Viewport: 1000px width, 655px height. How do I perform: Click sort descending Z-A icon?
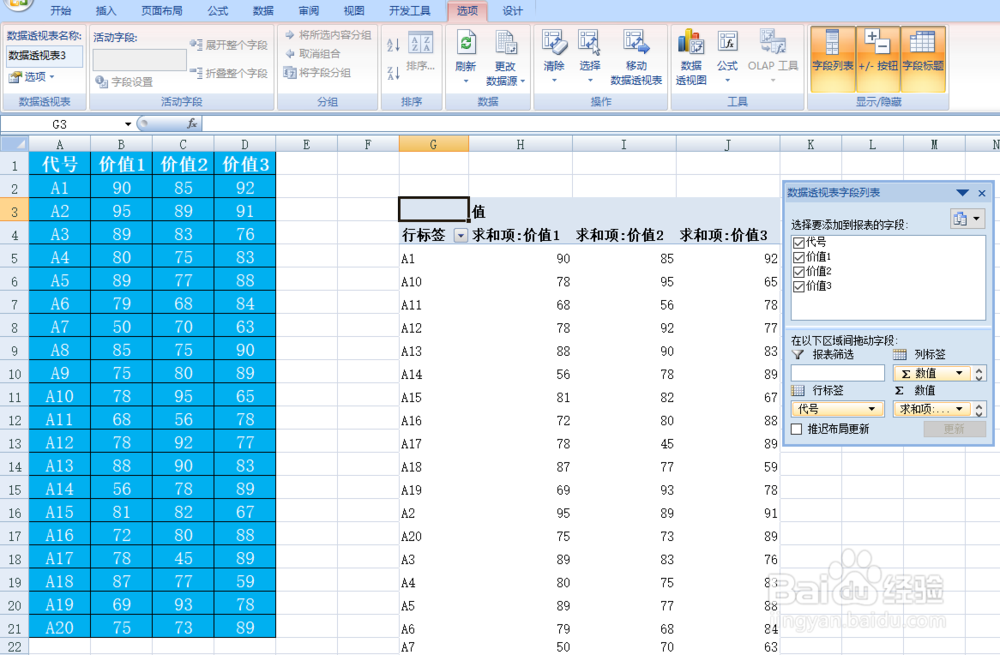tap(393, 73)
